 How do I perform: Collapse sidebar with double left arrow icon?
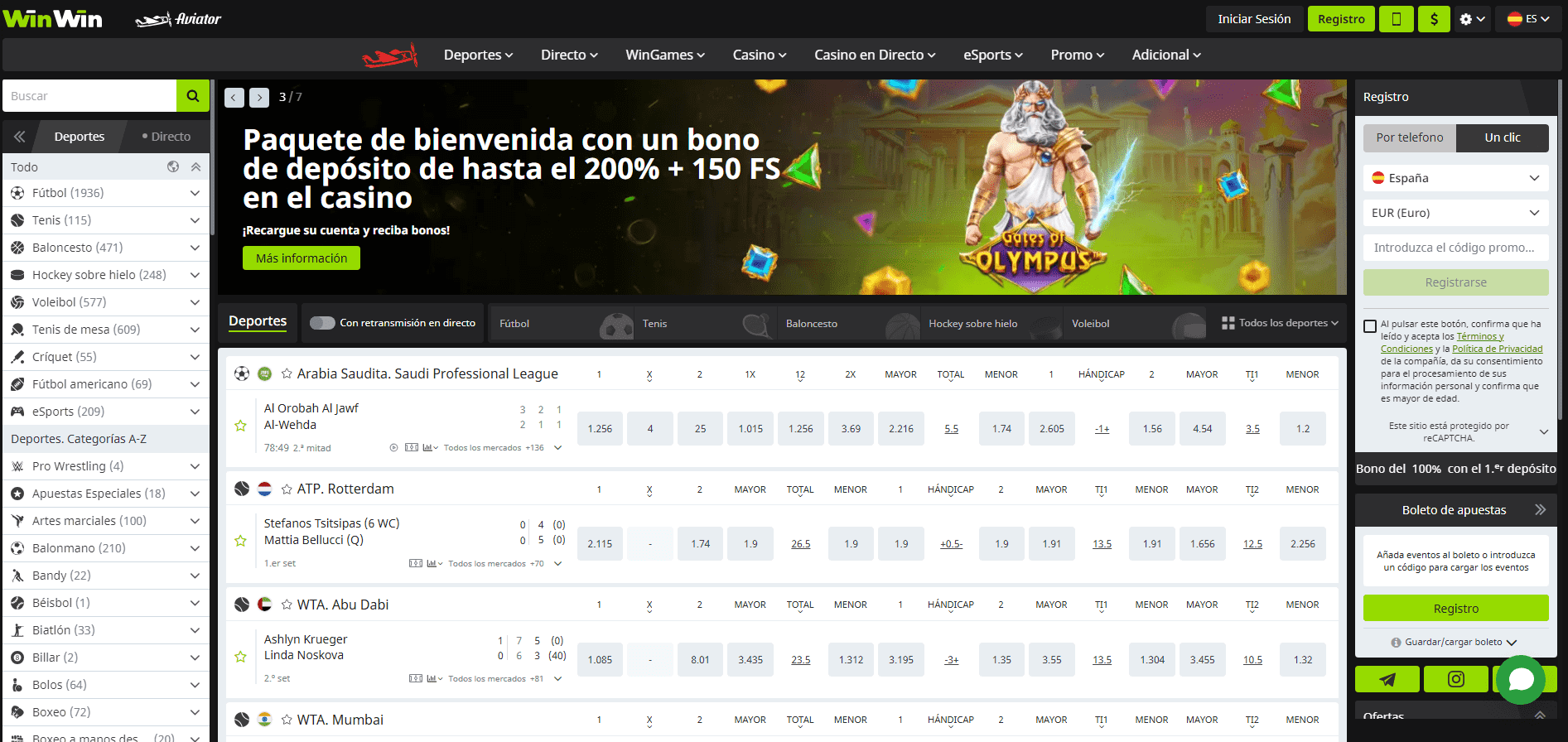pos(20,137)
